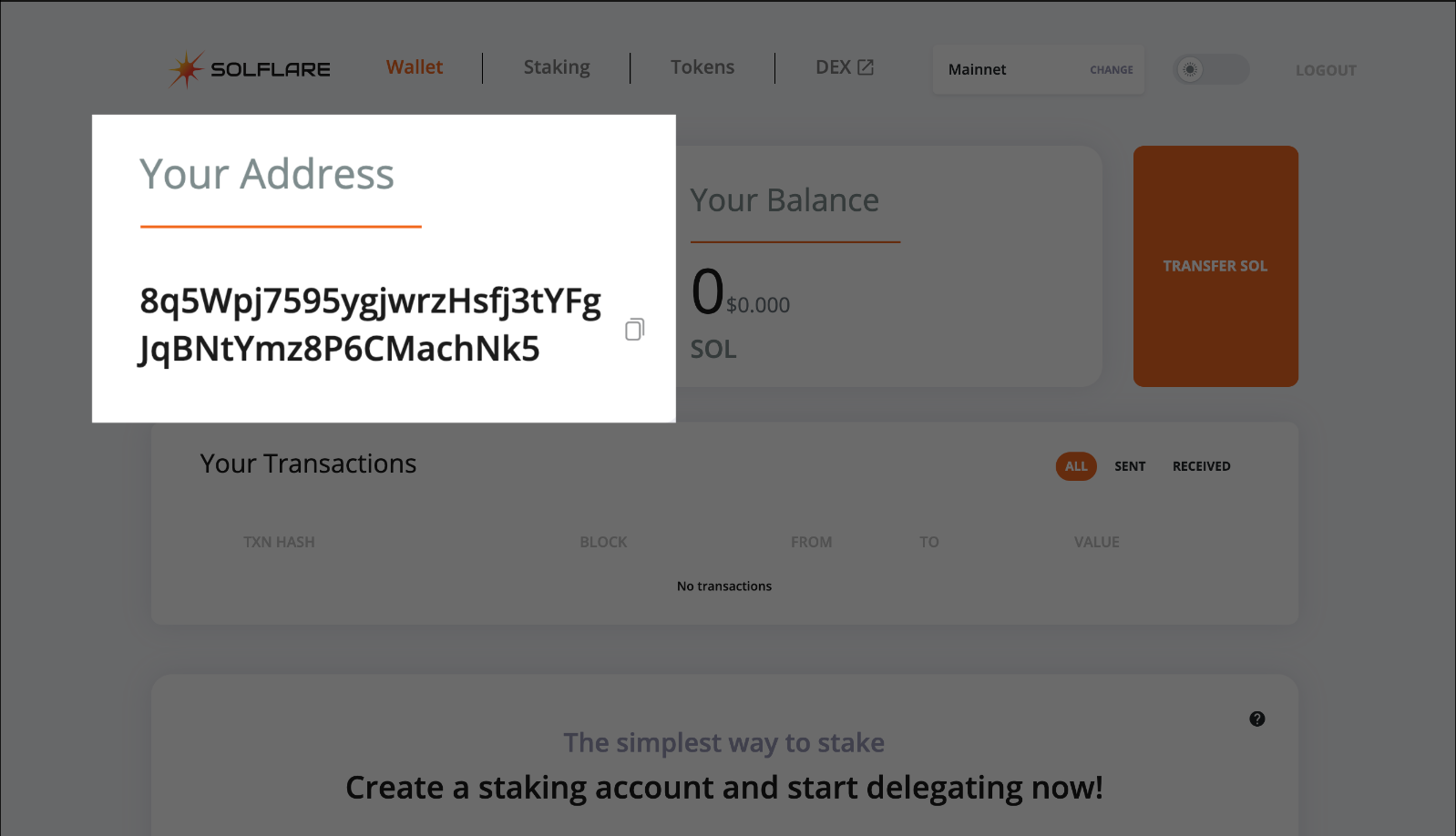Screen dimensions: 1456x836
Task: Log out using LOGOUT
Action: [x=1326, y=70]
